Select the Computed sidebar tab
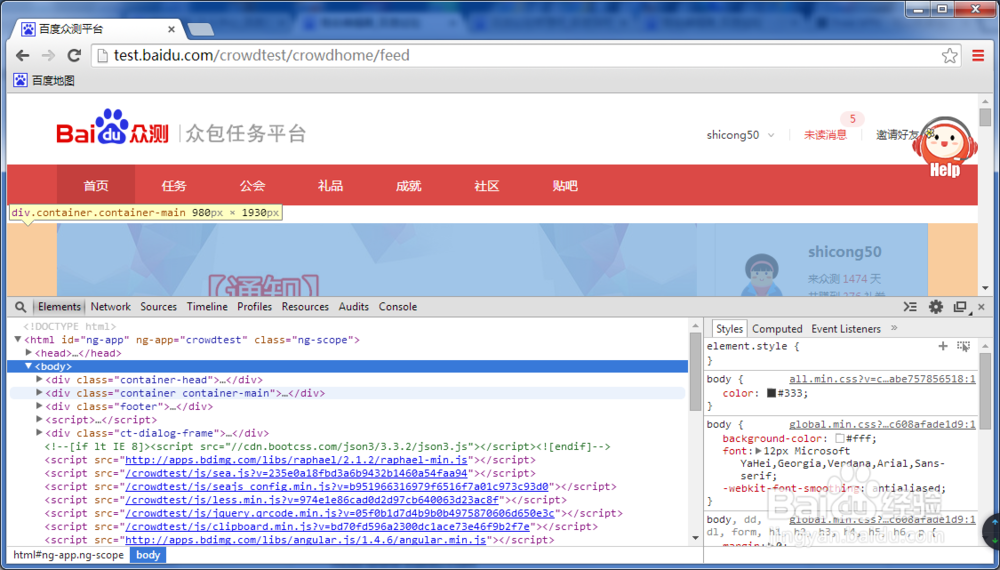This screenshot has height=570, width=1000. [x=777, y=329]
